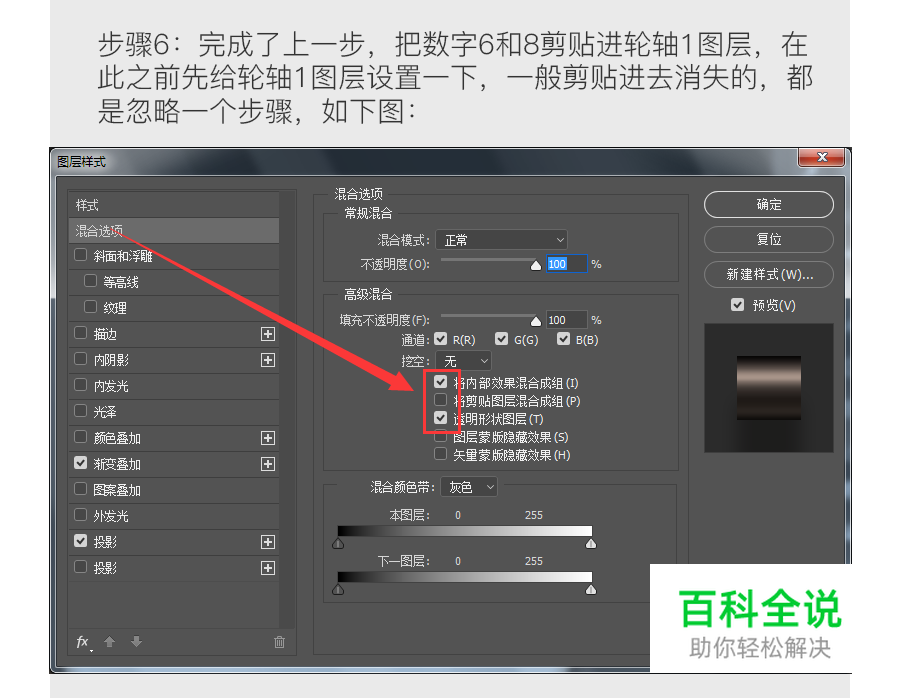Click the down arrow beside fx icon

click(135, 642)
